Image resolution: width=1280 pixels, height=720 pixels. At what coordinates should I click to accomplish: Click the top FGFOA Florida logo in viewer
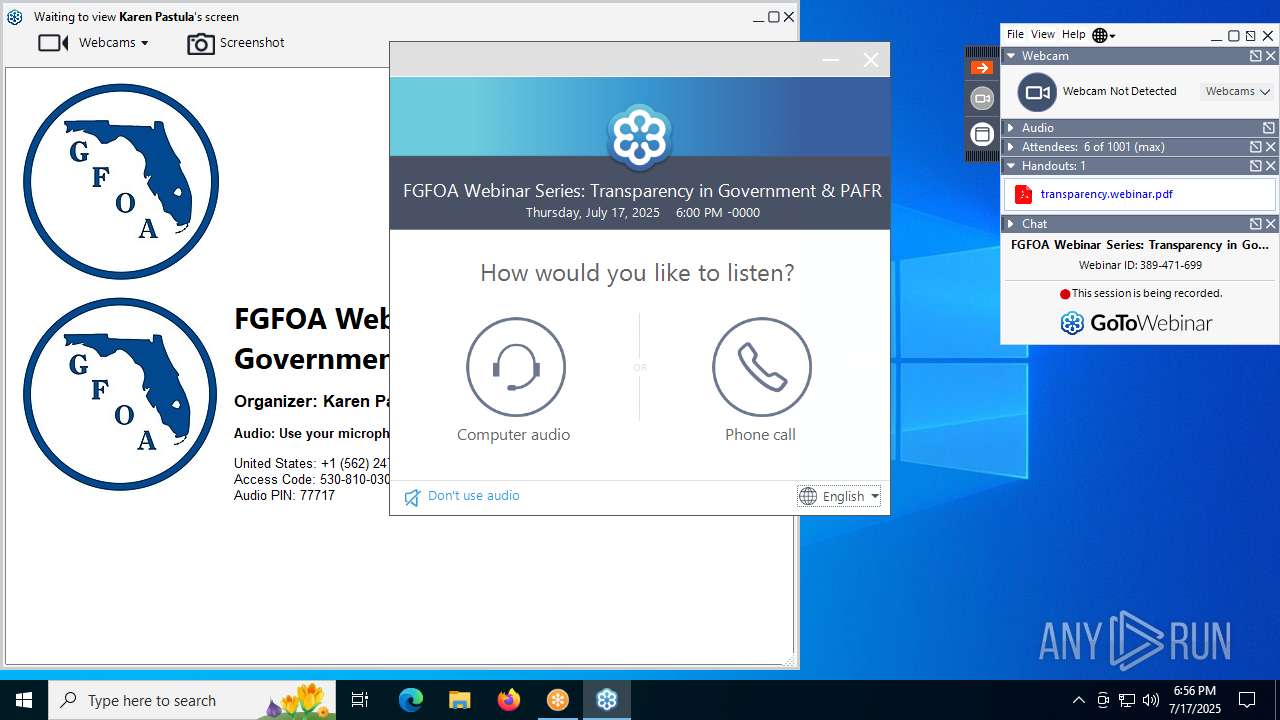[x=121, y=181]
